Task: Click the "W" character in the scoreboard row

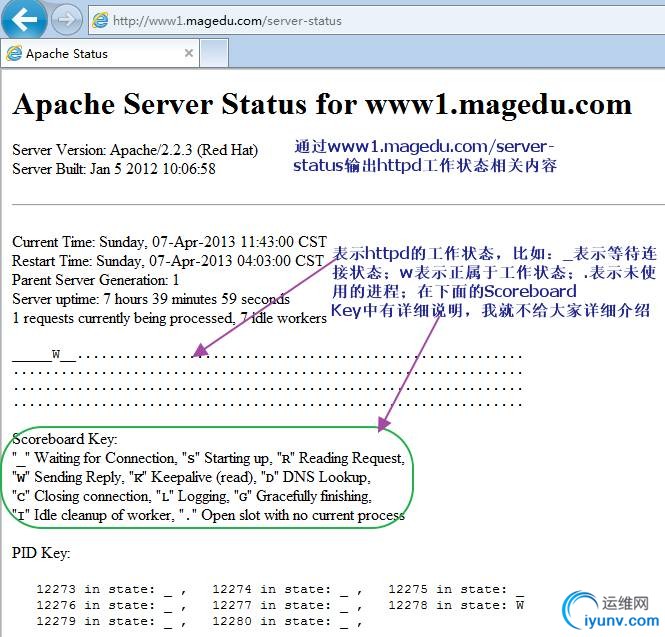Action: [x=56, y=354]
